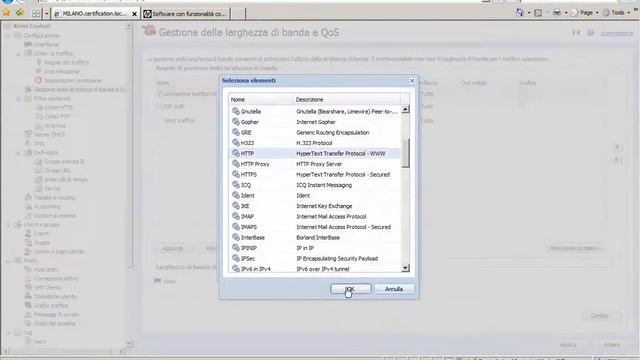
Task: Sort list by the Descrizione column header
Action: [347, 99]
